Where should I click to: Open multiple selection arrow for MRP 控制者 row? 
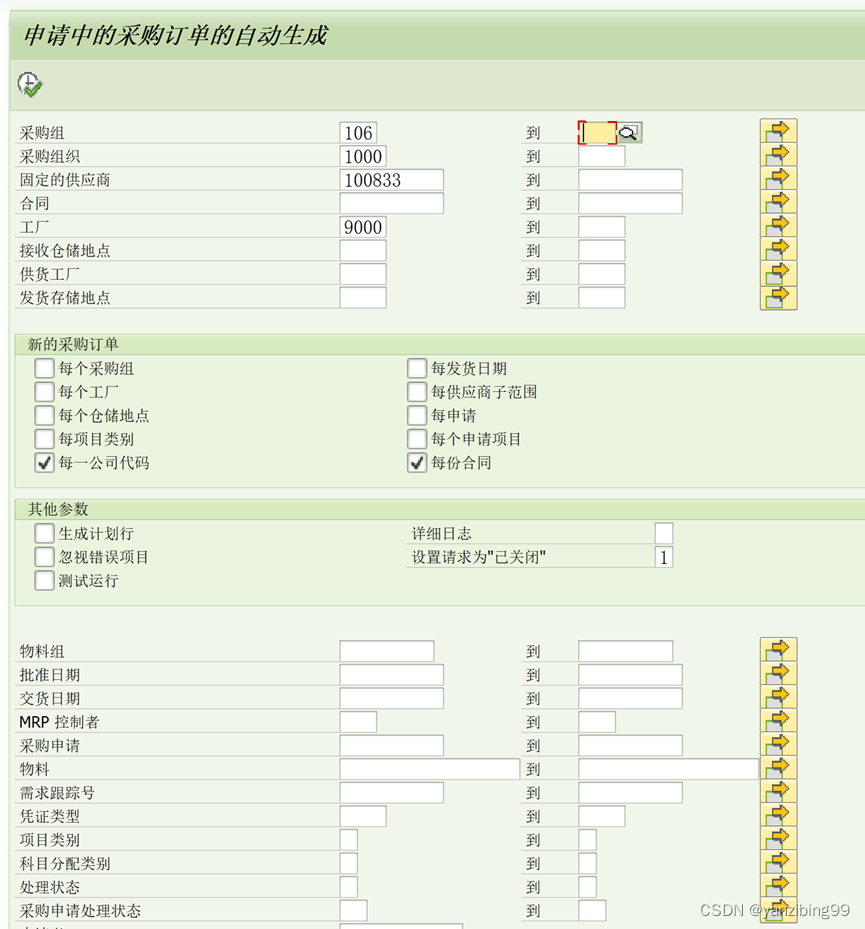[778, 721]
